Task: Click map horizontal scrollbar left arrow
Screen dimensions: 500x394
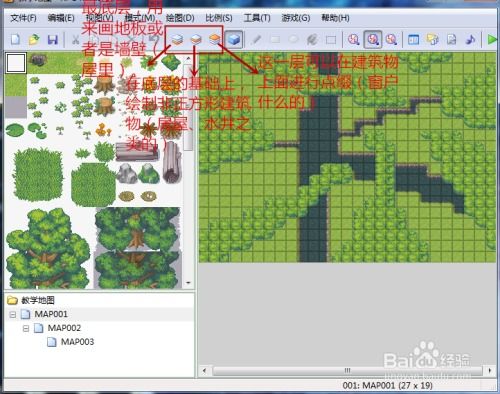Action: coord(205,371)
